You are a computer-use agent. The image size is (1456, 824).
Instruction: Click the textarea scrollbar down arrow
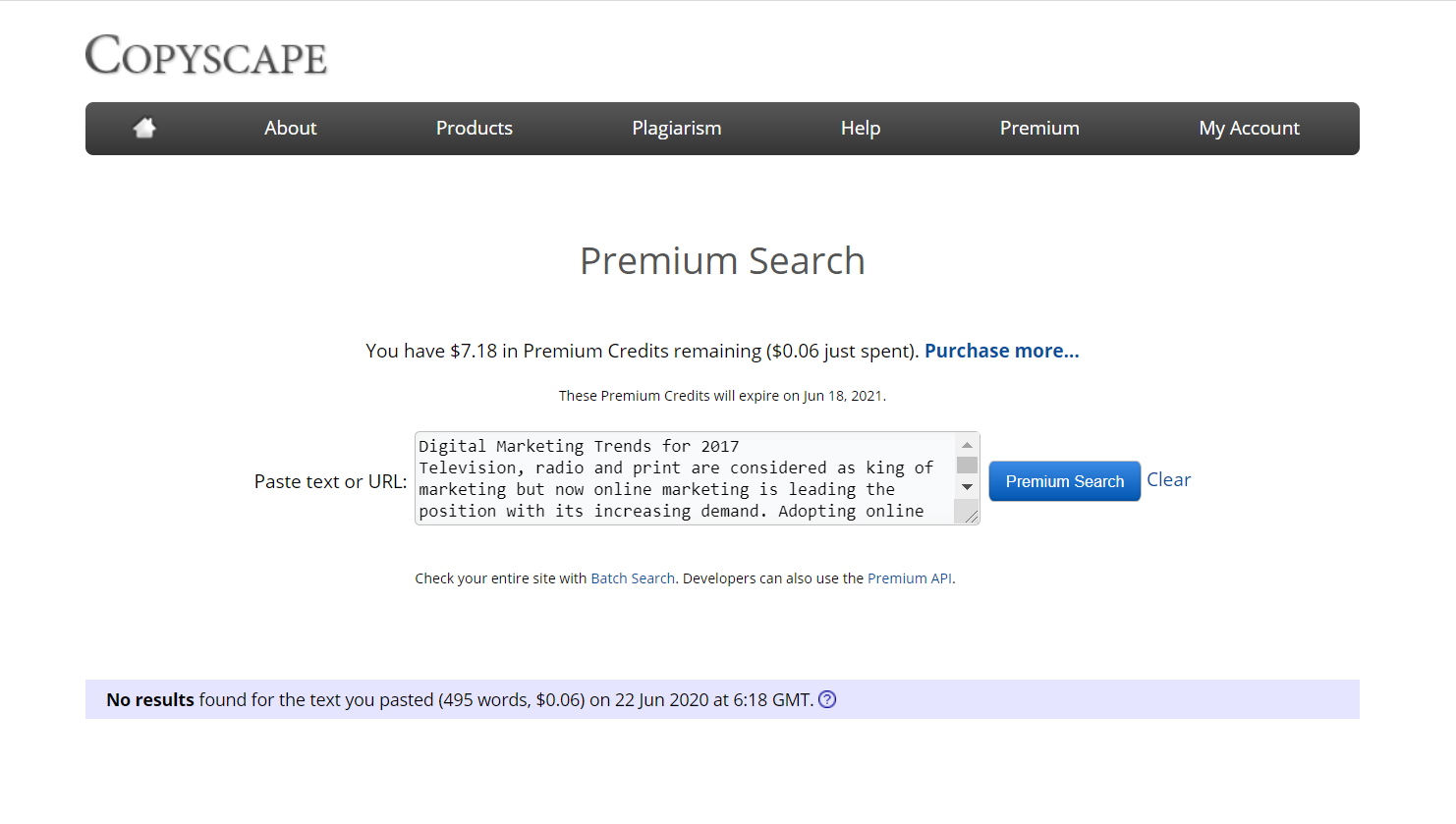[967, 487]
